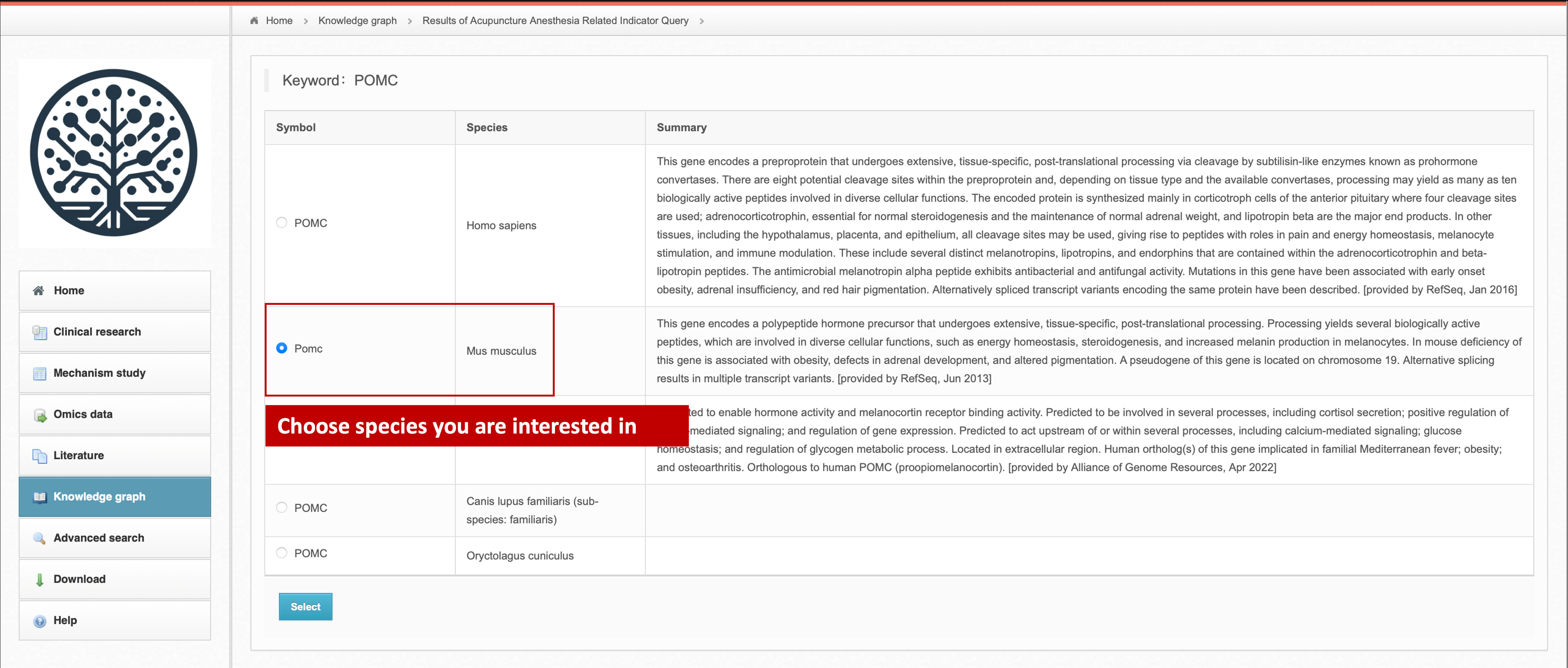Click the Home breadcrumb link

[279, 21]
